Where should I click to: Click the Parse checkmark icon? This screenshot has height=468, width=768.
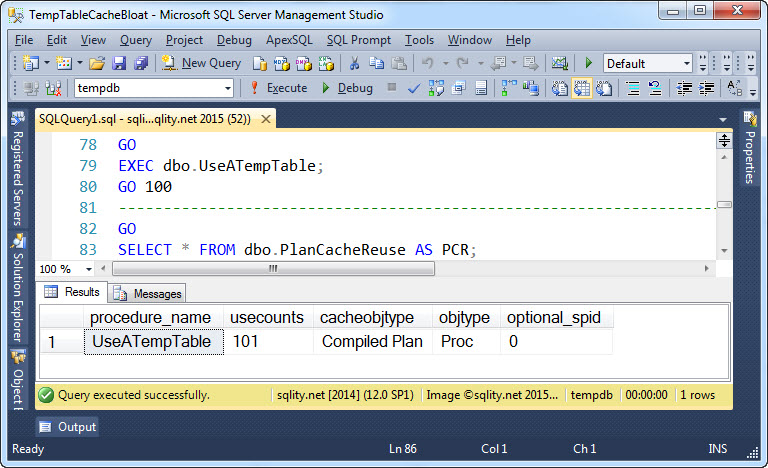pyautogui.click(x=414, y=88)
